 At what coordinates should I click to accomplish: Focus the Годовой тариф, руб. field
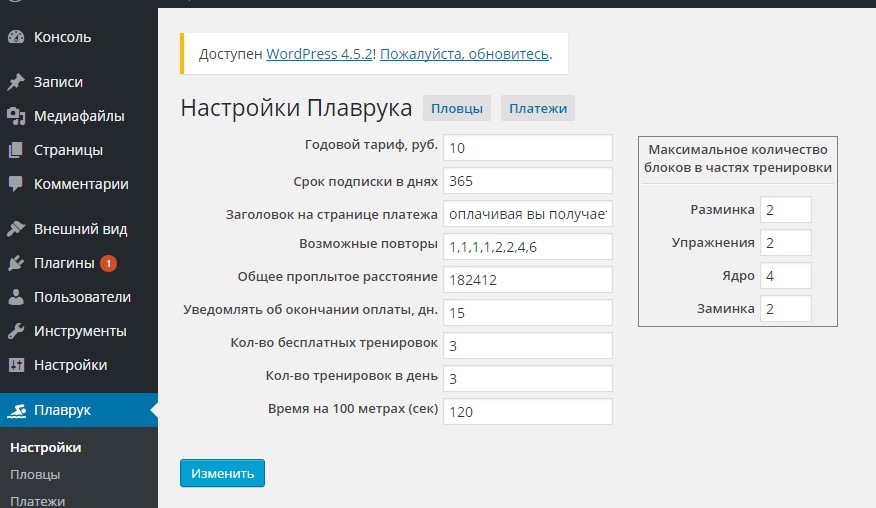point(528,148)
